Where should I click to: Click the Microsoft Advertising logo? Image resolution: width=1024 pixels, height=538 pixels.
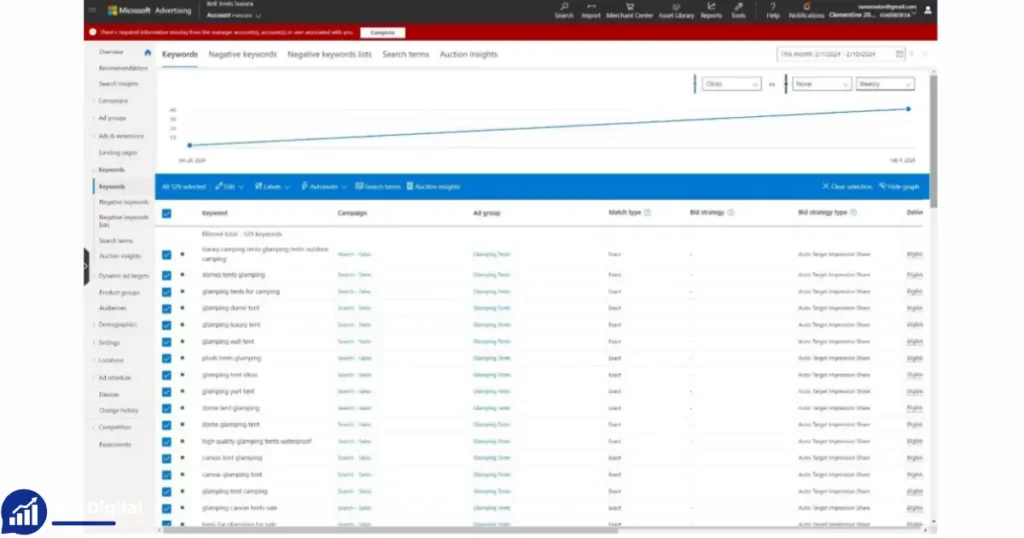[150, 10]
